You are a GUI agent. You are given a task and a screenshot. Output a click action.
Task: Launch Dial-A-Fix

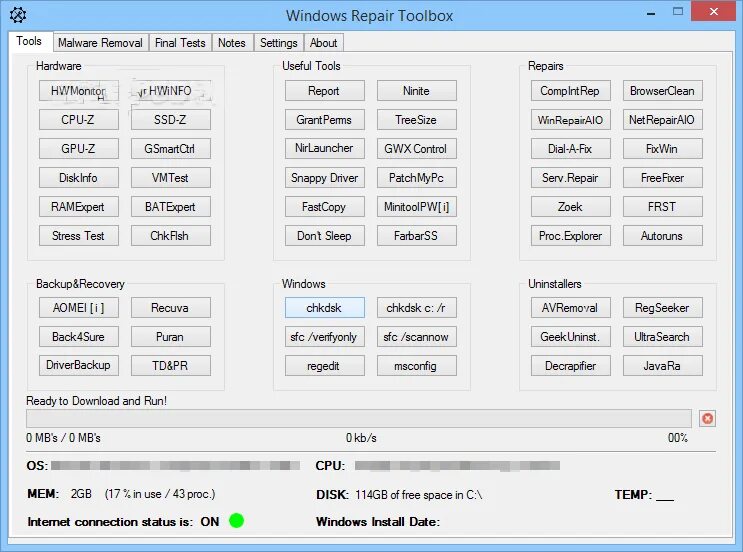571,148
